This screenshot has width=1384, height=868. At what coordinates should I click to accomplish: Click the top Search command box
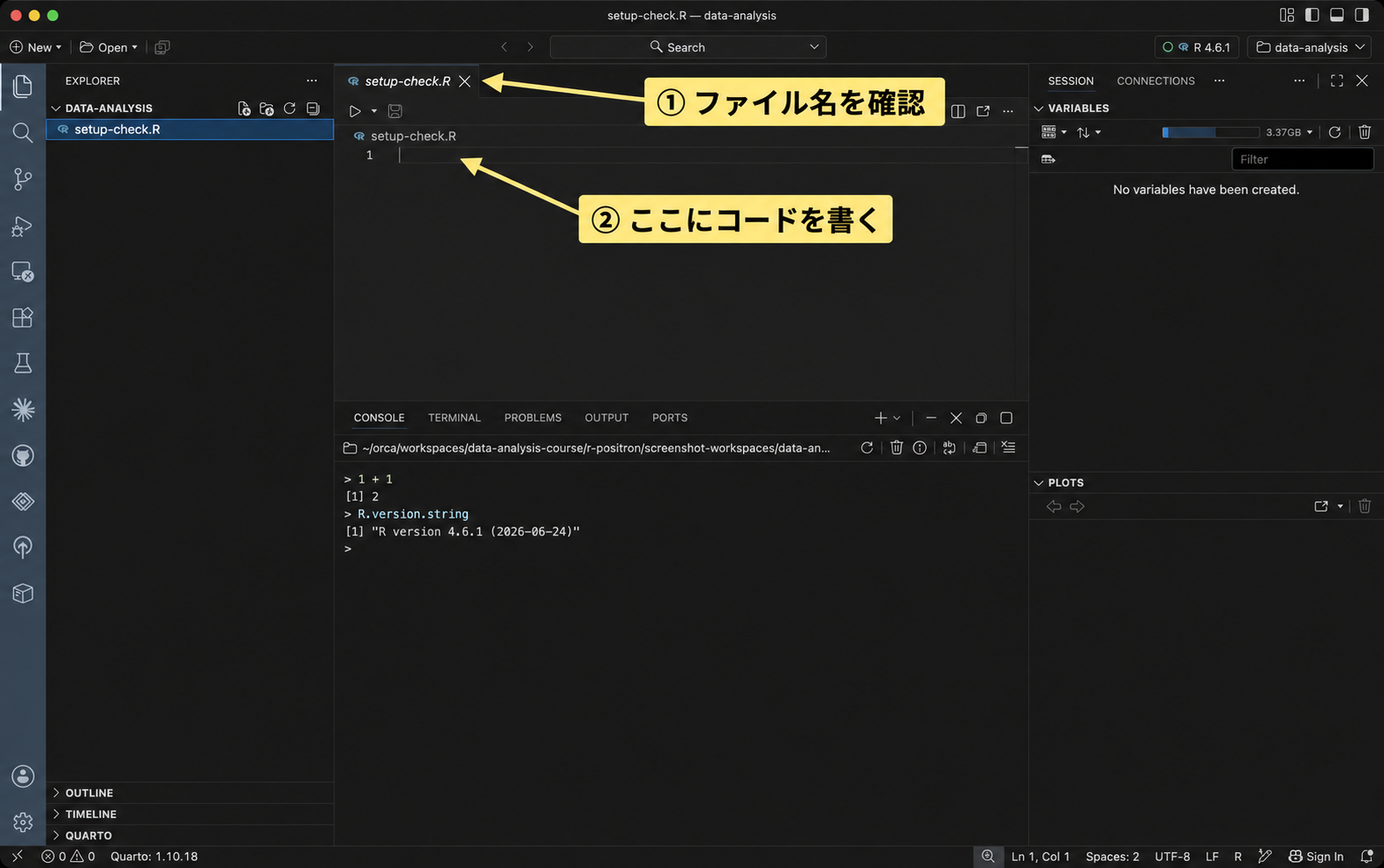tap(688, 47)
